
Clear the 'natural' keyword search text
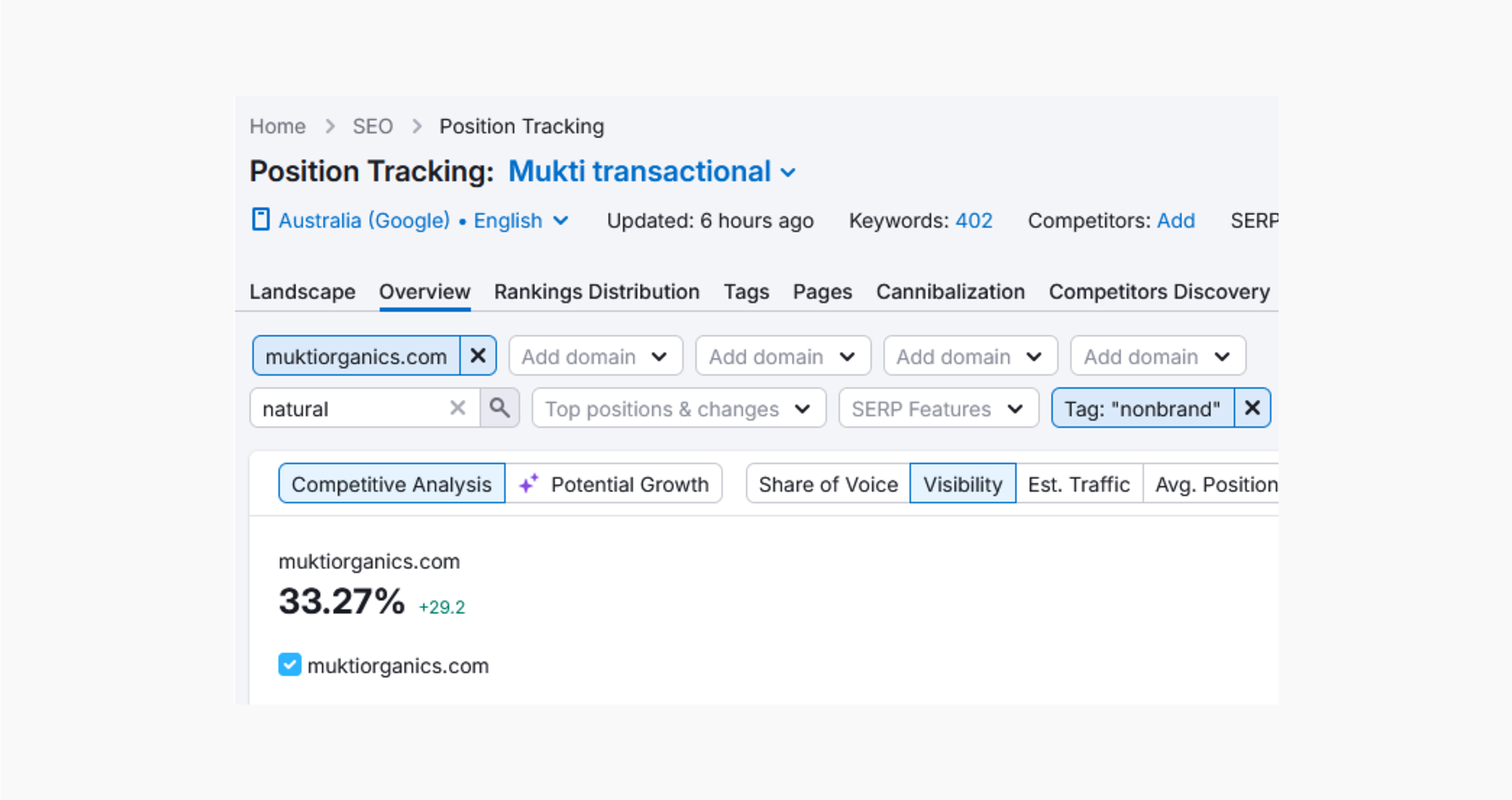(x=457, y=408)
